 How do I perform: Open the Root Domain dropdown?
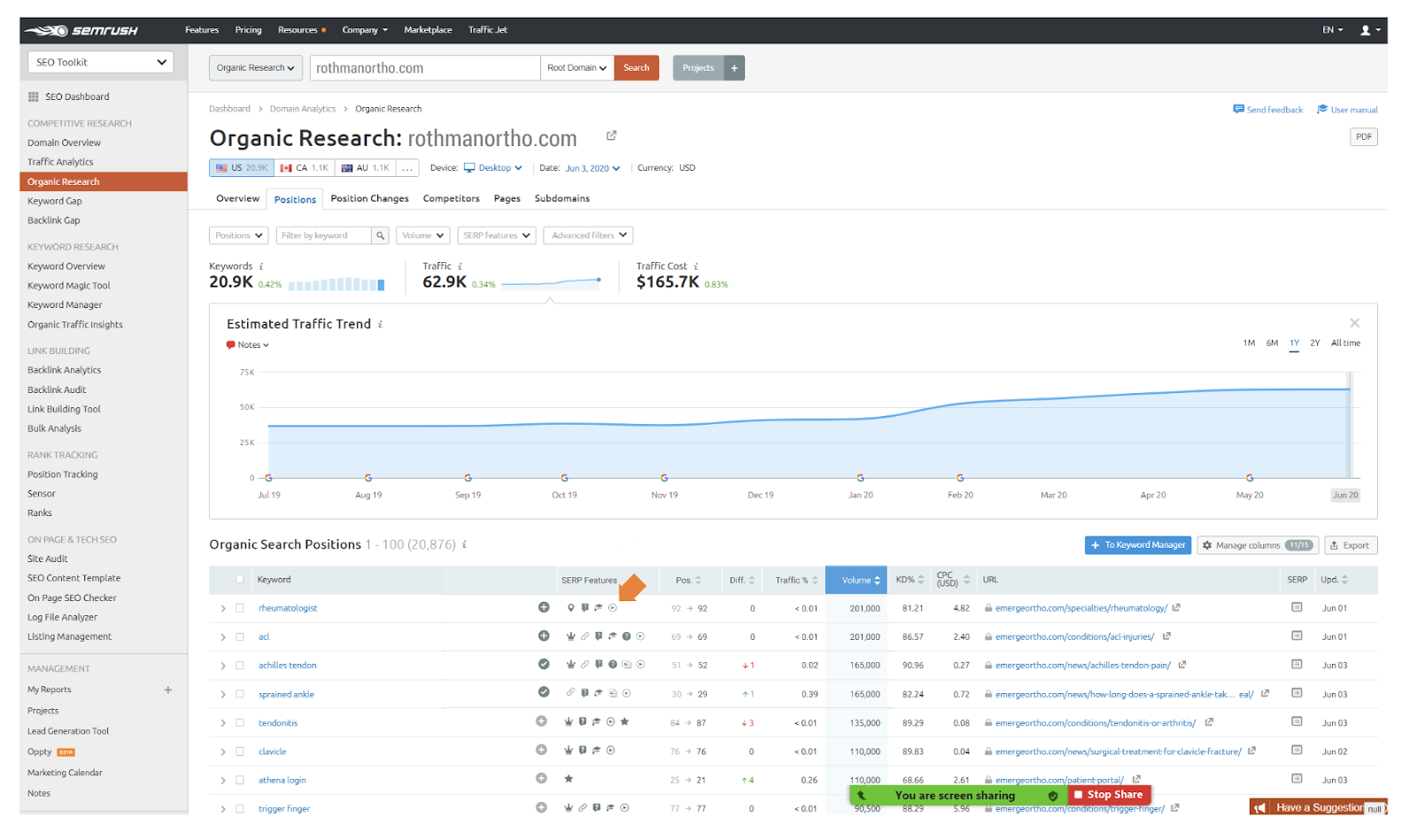pyautogui.click(x=577, y=68)
